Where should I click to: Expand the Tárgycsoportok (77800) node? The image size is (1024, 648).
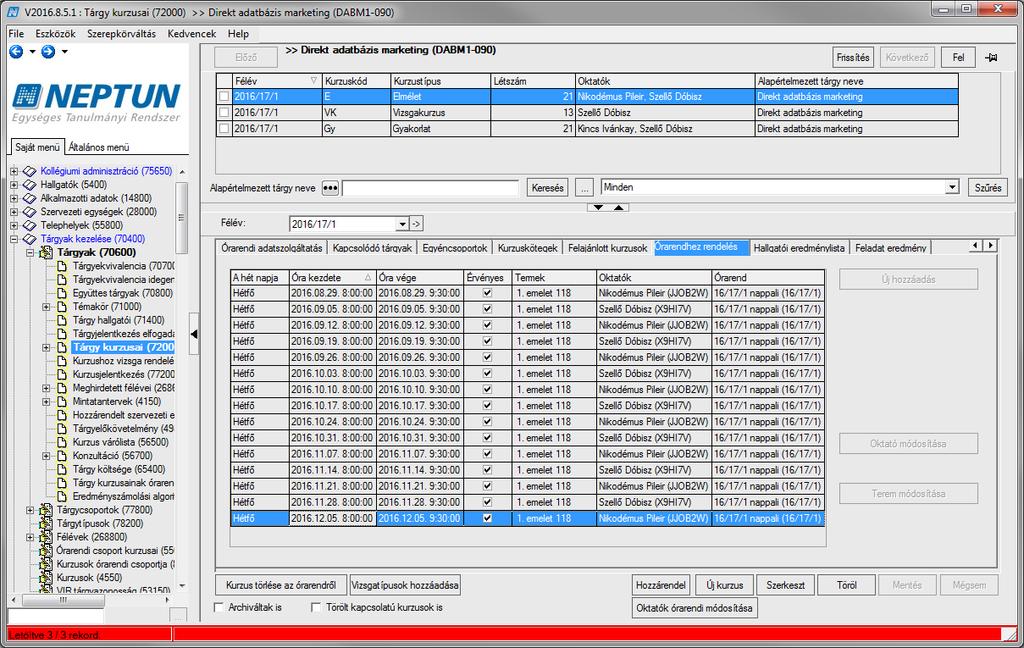coord(30,510)
